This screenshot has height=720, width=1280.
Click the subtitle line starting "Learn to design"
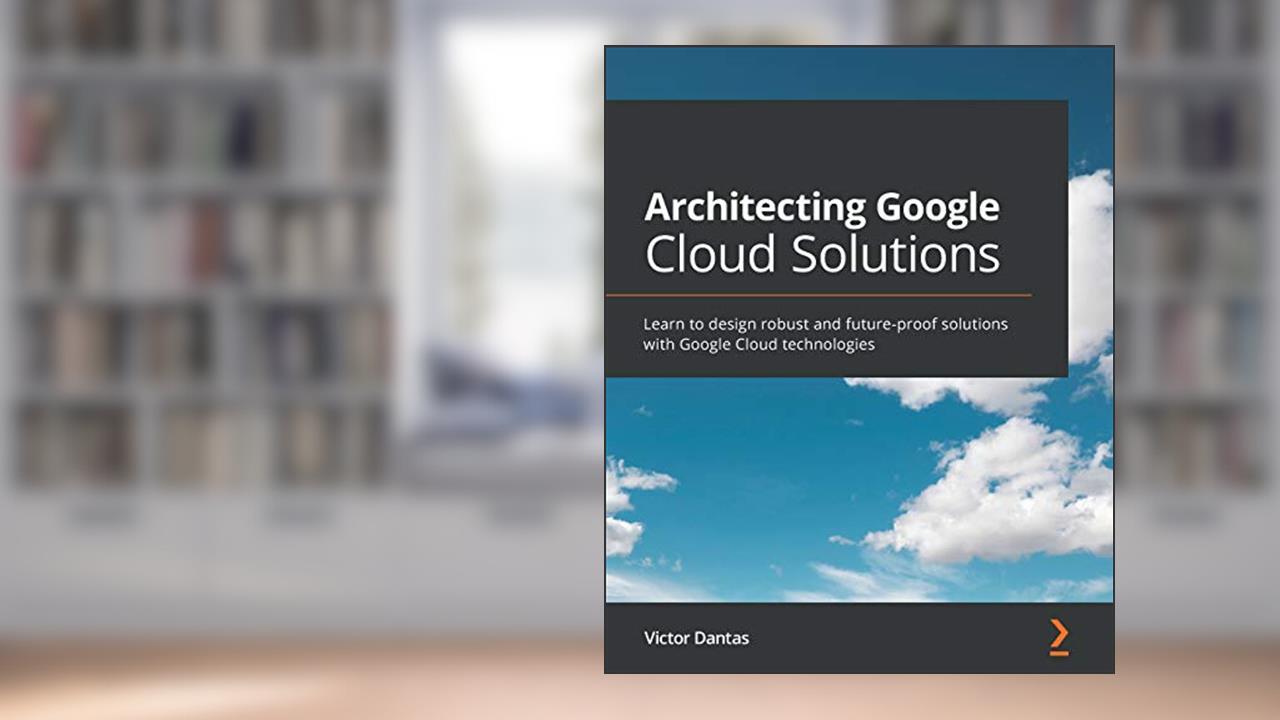click(825, 325)
